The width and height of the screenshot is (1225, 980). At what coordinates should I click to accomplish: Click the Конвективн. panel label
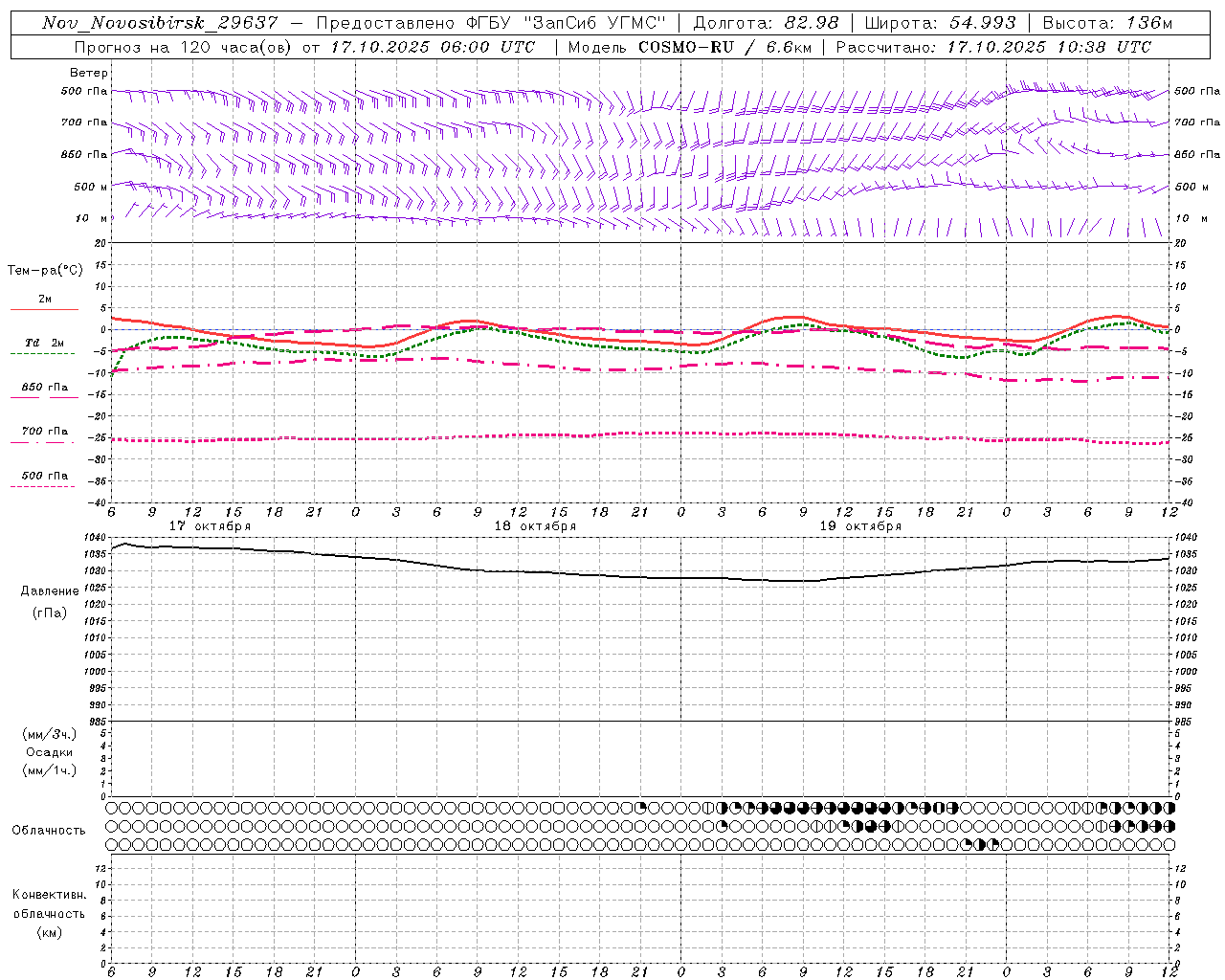coord(50,895)
